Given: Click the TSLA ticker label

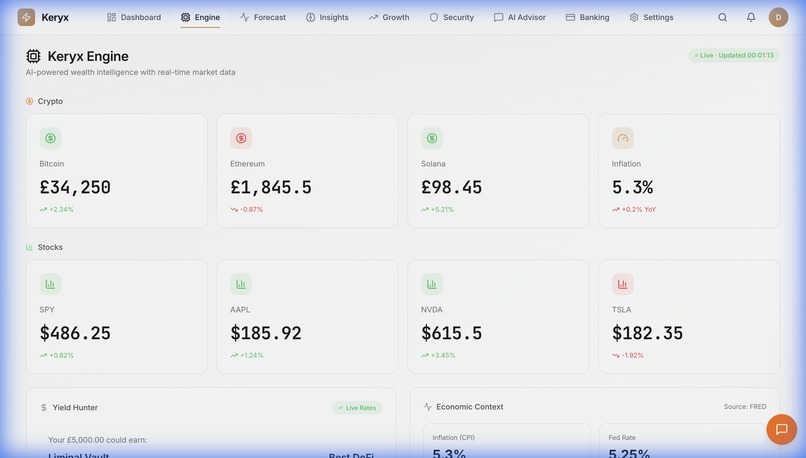Looking at the screenshot, I should tap(621, 310).
